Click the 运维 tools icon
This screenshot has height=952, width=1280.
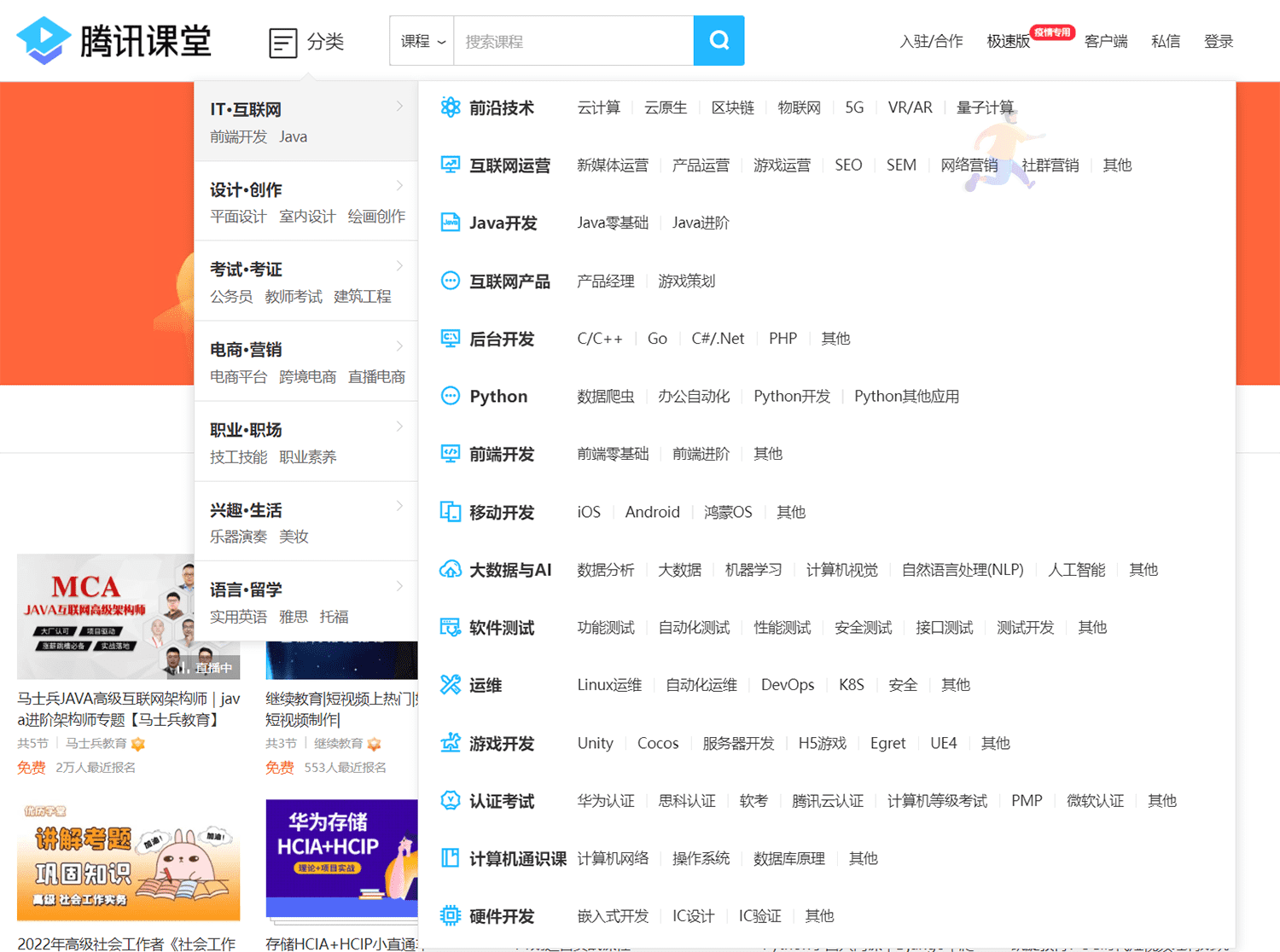pyautogui.click(x=450, y=685)
